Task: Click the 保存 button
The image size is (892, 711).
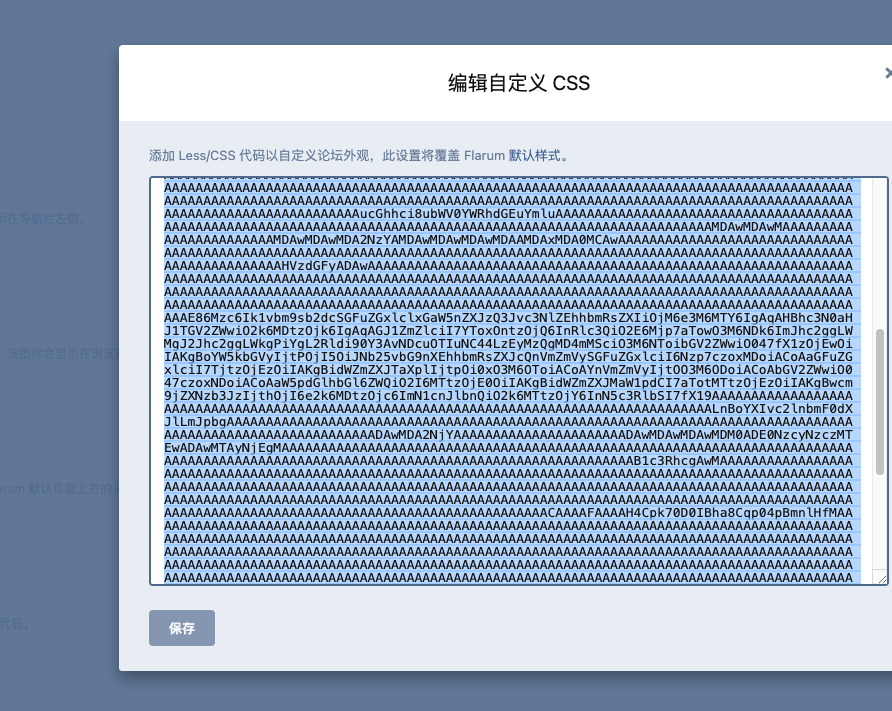Action: (181, 628)
